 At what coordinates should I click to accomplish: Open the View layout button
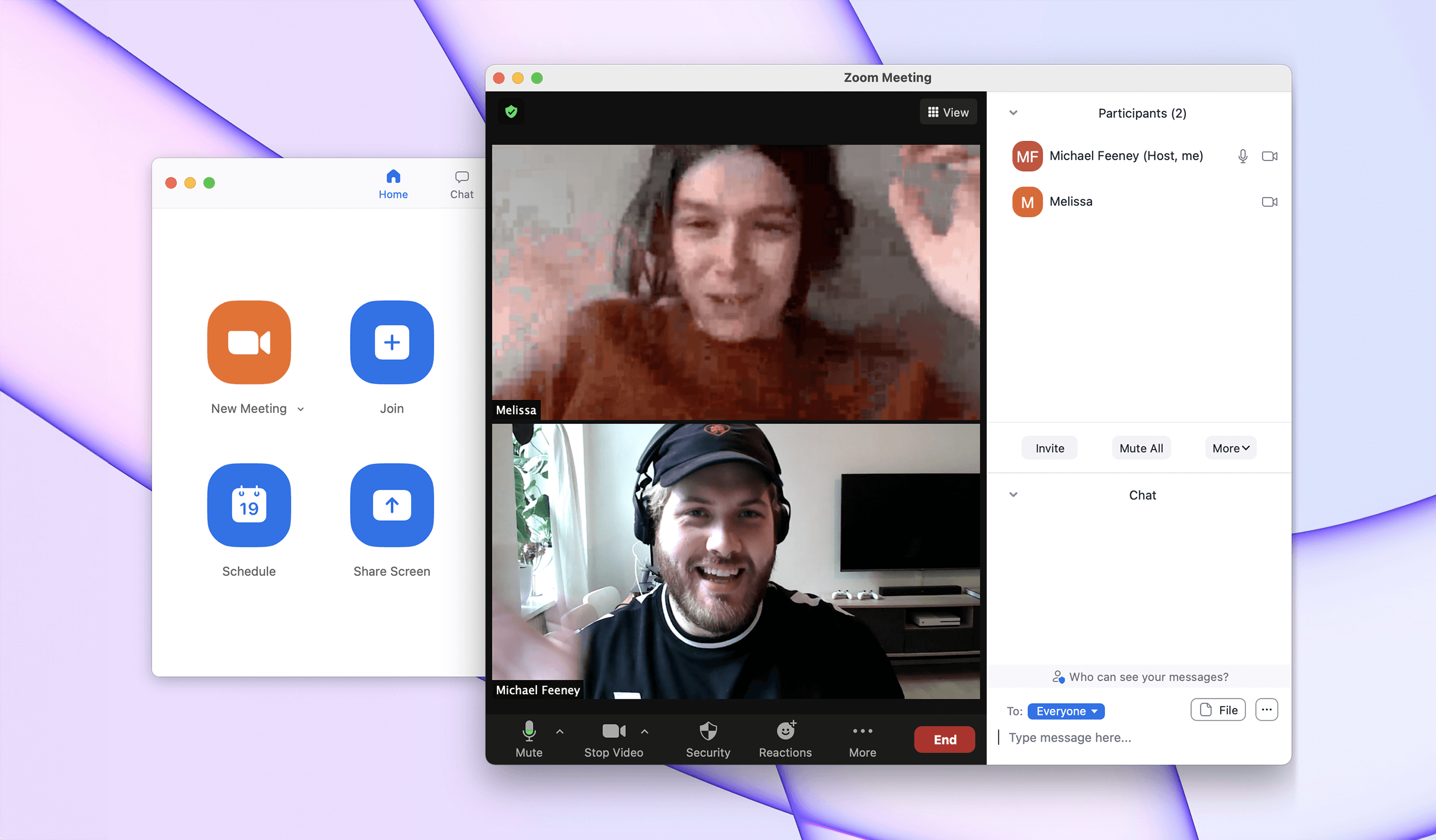pos(947,112)
